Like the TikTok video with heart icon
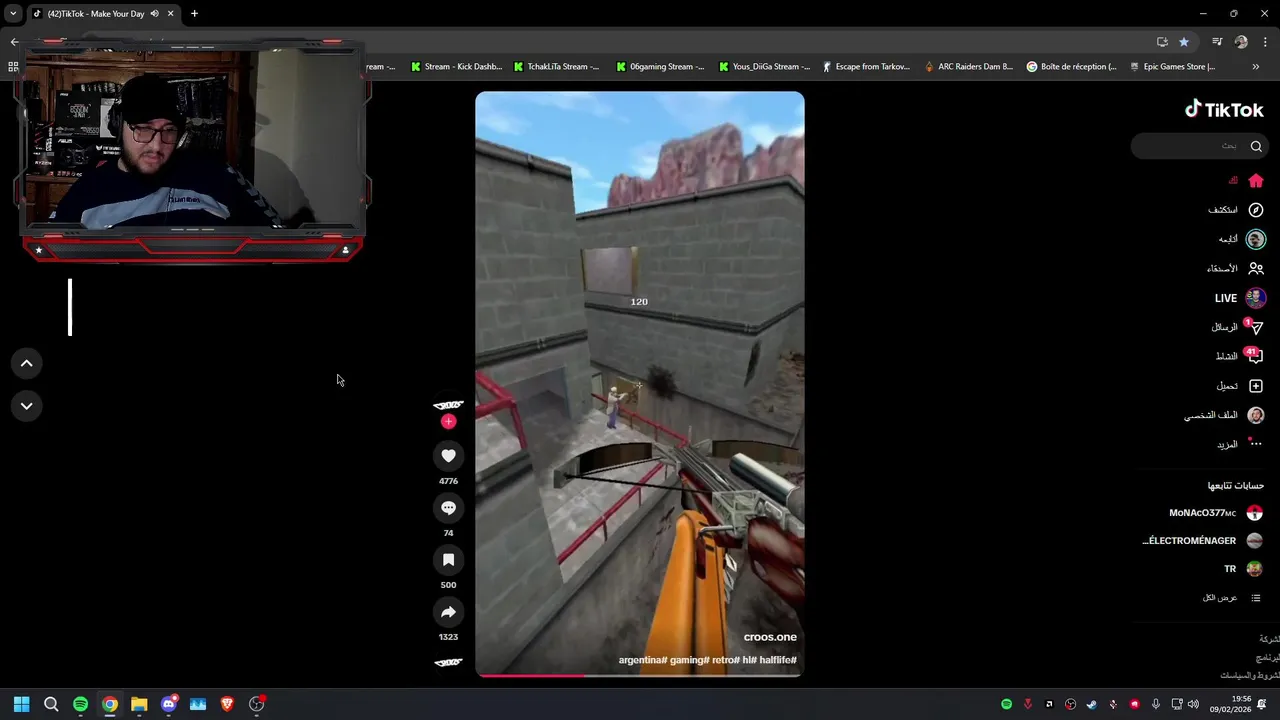Viewport: 1280px width, 720px height. click(x=448, y=456)
